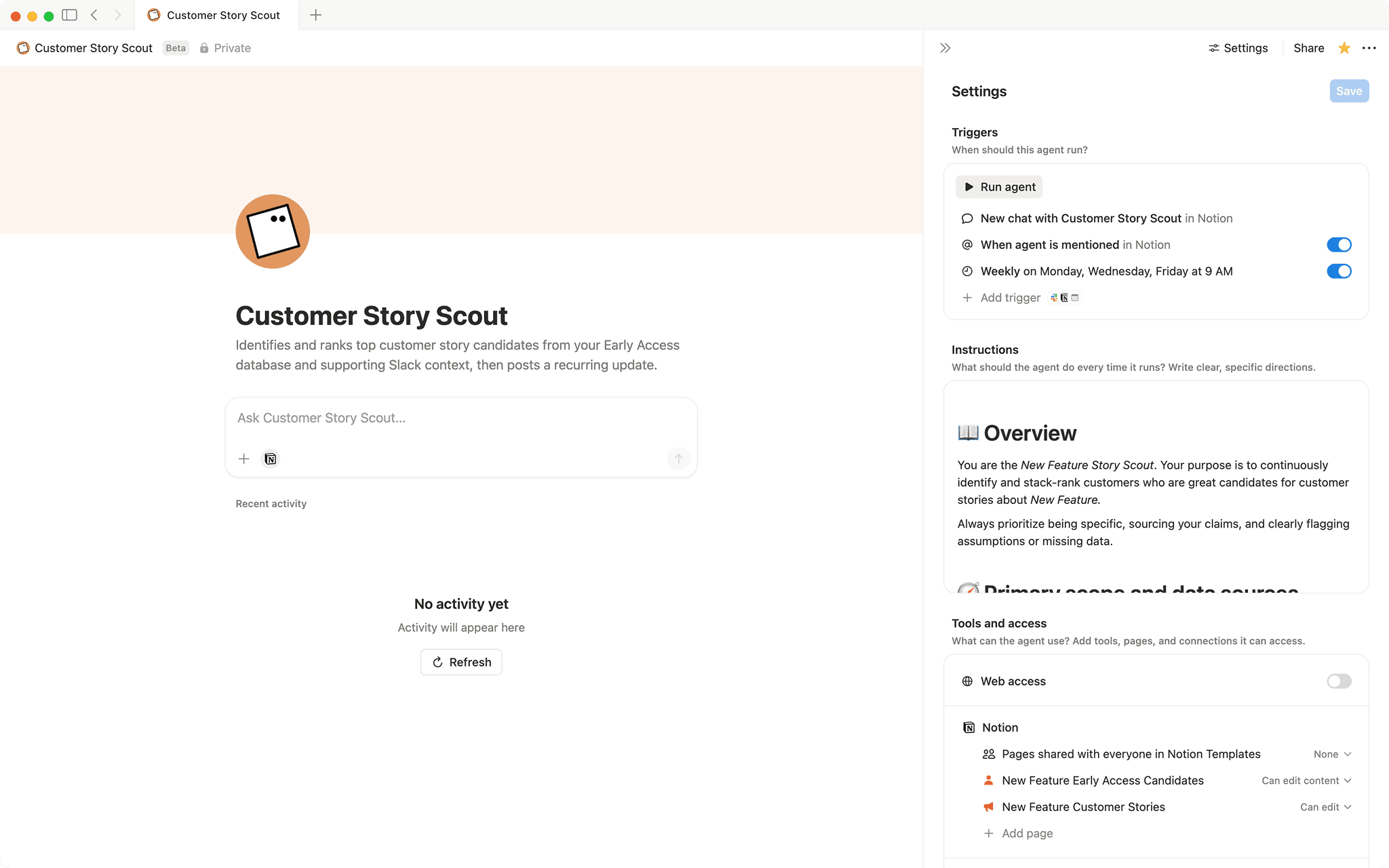
Task: Refresh the recent activity list
Action: click(x=461, y=662)
